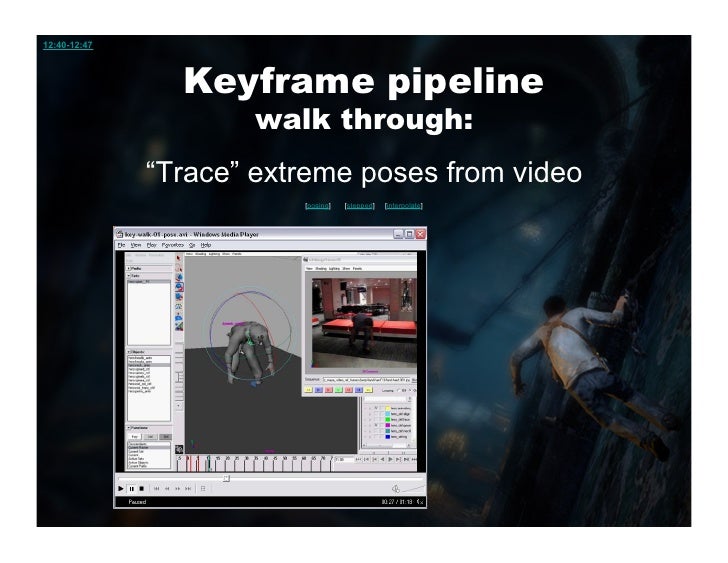
Task: Open the Go menu
Action: coord(192,245)
